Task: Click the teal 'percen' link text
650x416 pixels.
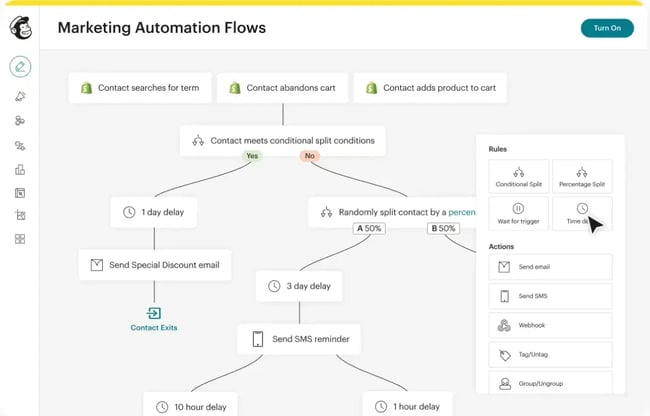Action: coord(462,212)
